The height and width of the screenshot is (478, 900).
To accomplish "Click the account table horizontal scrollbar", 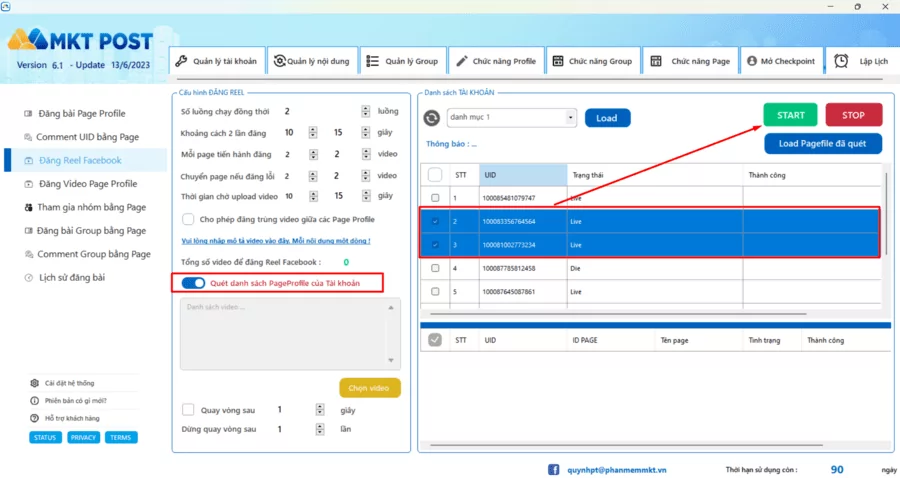I will 618,314.
